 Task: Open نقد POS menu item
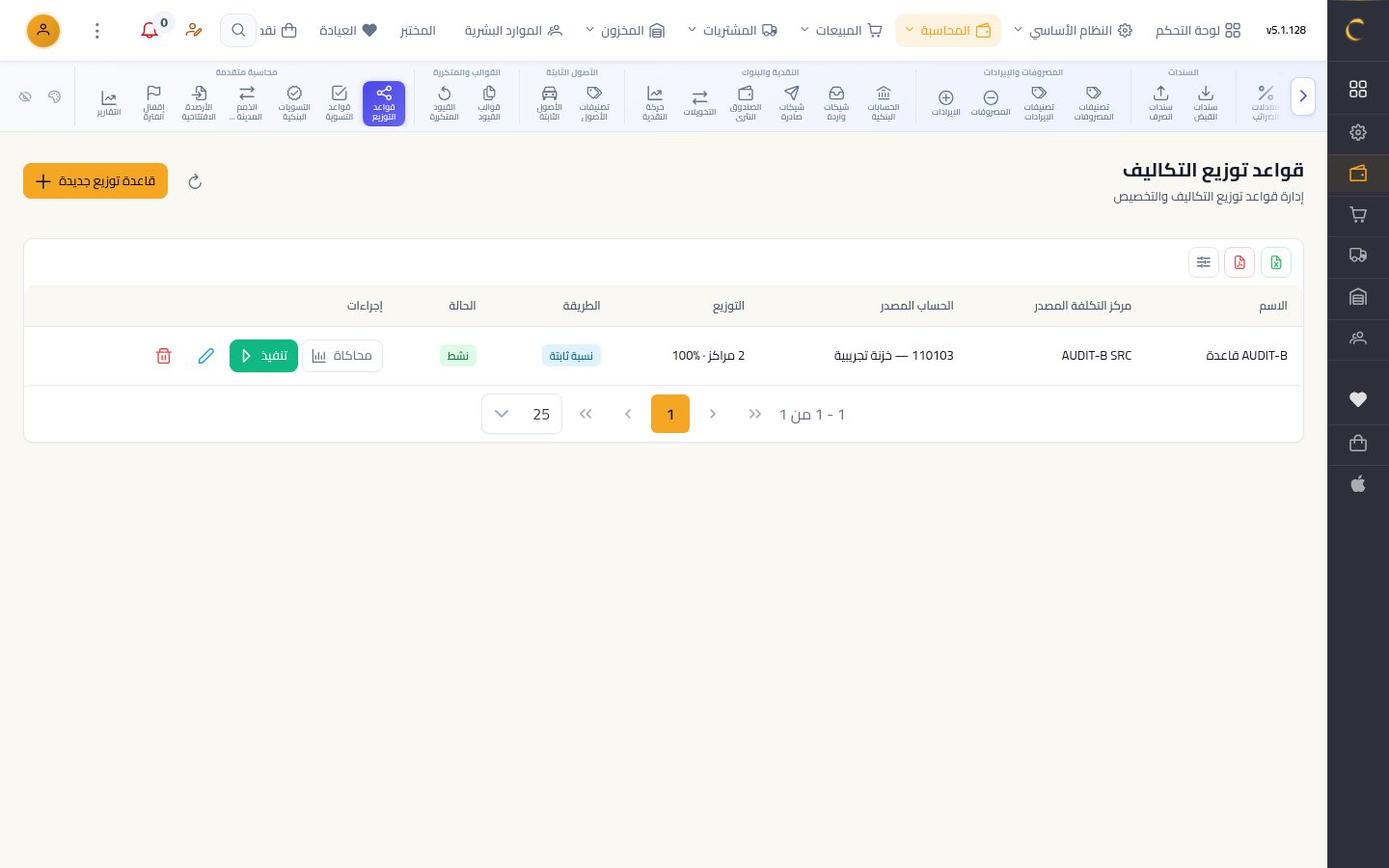278,31
